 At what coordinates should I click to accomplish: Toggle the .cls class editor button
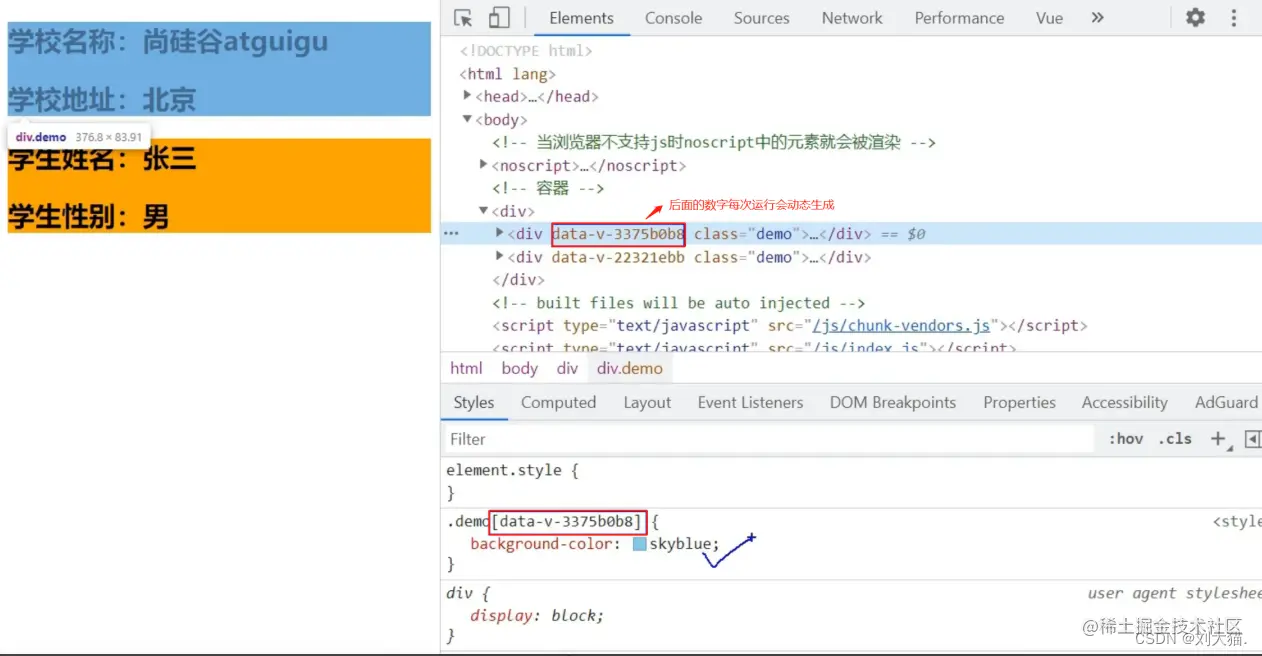[x=1175, y=439]
